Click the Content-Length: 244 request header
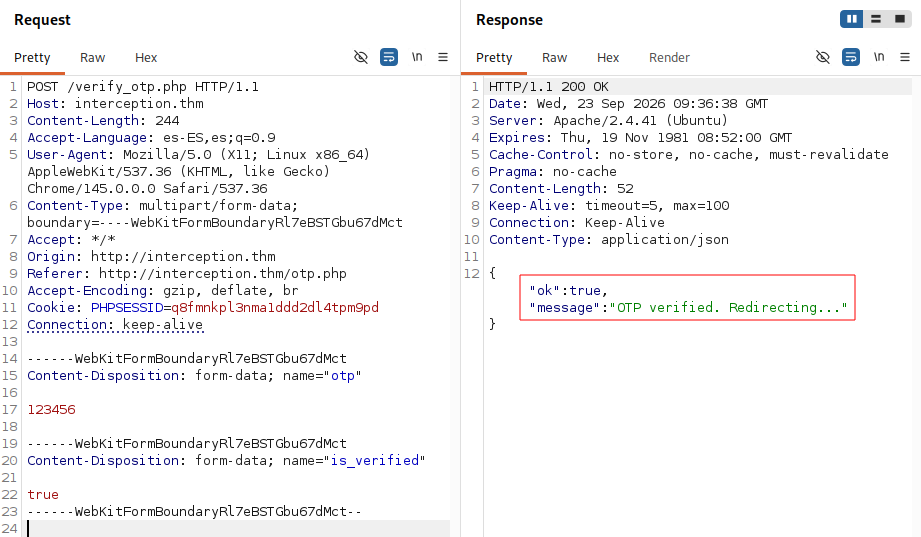This screenshot has height=537, width=921. click(103, 120)
